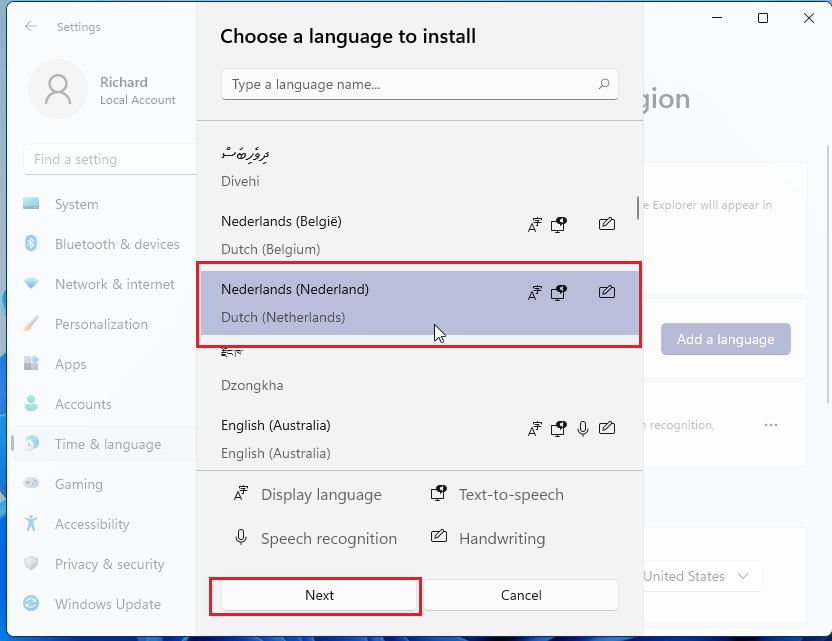Click the search magnifier icon in language box
Image resolution: width=832 pixels, height=641 pixels.
click(603, 85)
